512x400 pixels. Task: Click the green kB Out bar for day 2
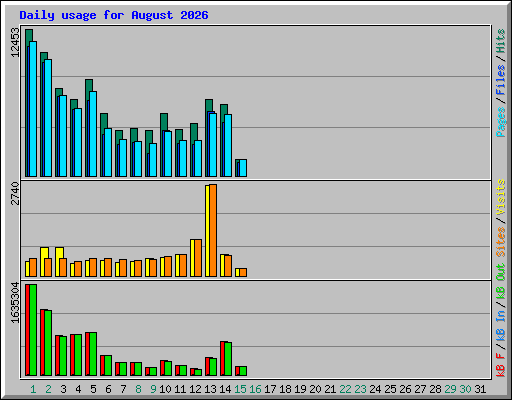pyautogui.click(x=48, y=343)
